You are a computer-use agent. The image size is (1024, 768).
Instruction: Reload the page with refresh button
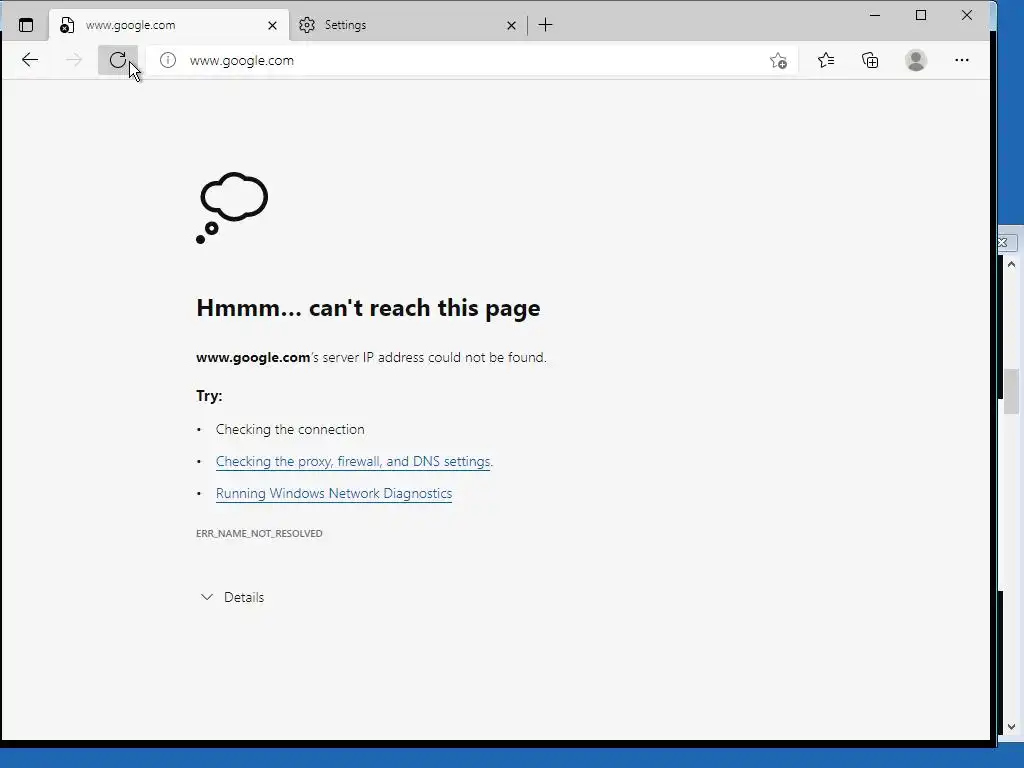118,60
